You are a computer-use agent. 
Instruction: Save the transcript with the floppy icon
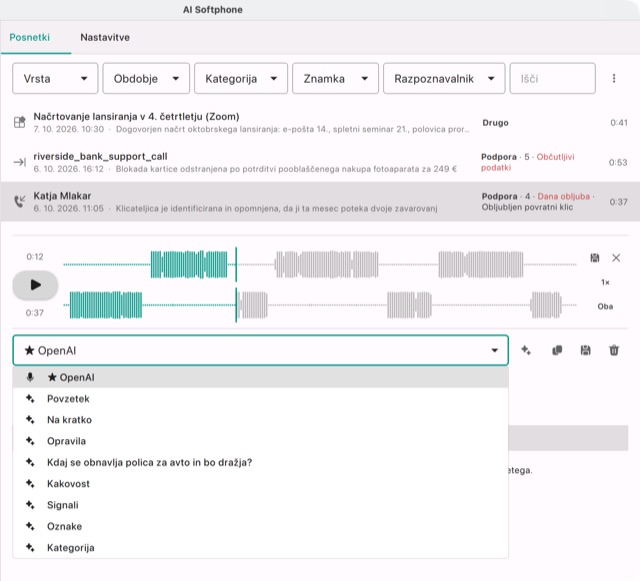pos(585,350)
